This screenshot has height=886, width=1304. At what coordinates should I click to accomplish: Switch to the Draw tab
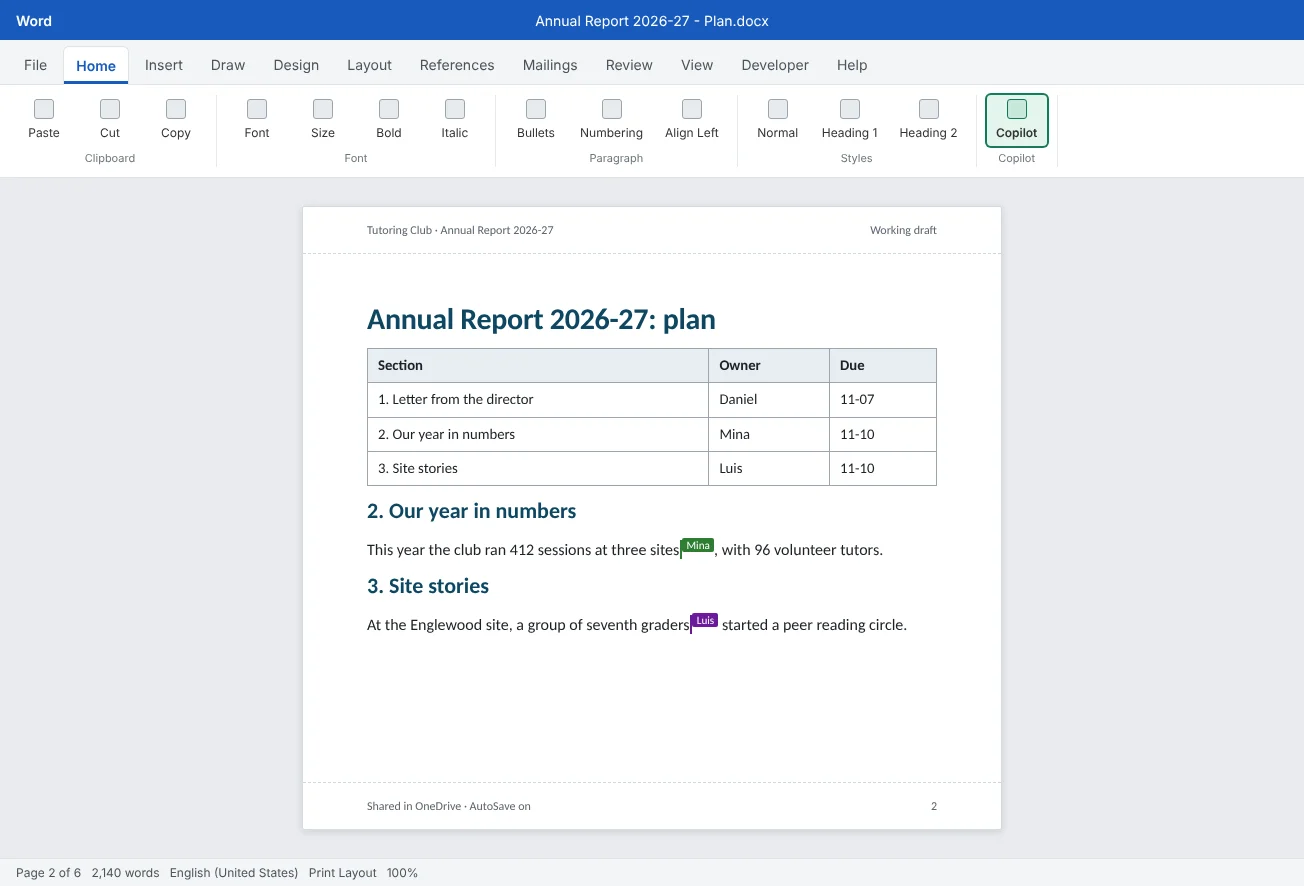228,65
